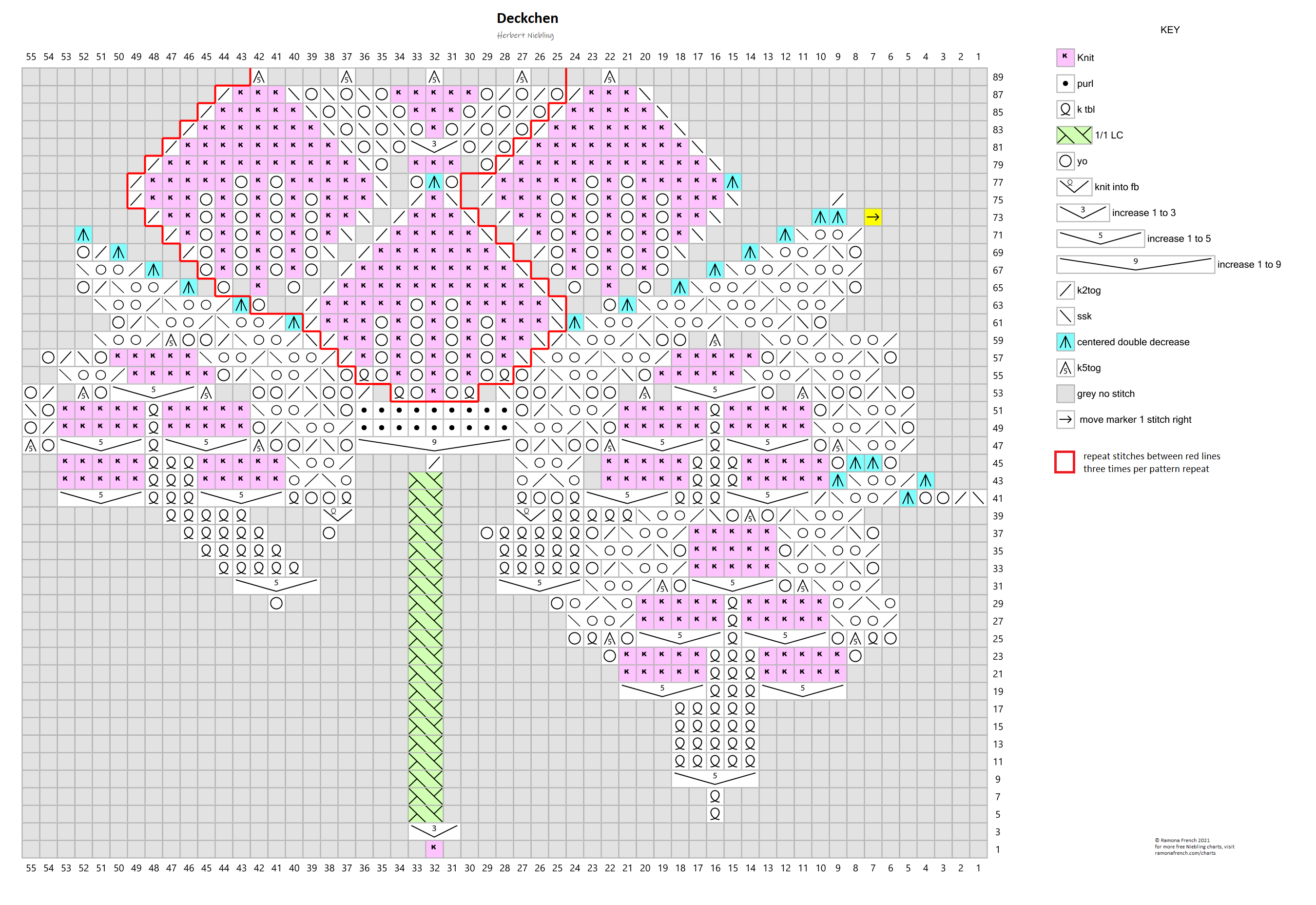This screenshot has width=1316, height=905.
Task: Click the pink Knit symbol in key
Action: click(x=1065, y=57)
